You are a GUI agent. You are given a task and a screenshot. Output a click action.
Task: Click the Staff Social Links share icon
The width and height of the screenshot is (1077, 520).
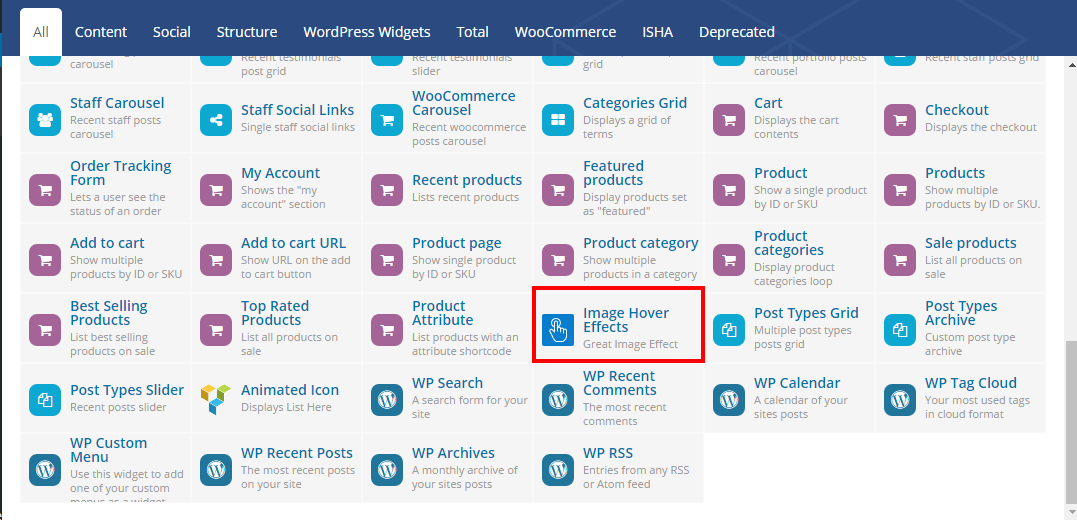tap(216, 120)
